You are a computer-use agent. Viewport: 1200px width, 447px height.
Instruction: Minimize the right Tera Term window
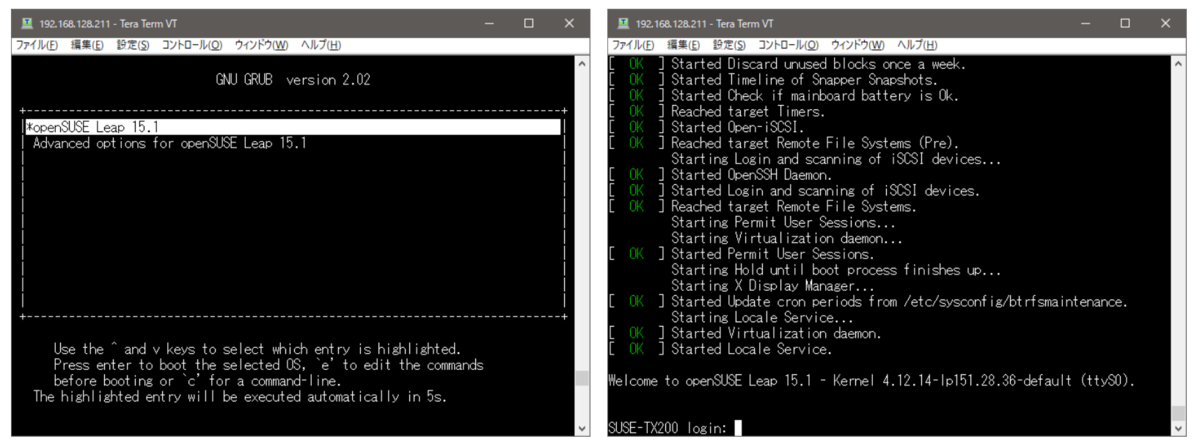point(1086,23)
